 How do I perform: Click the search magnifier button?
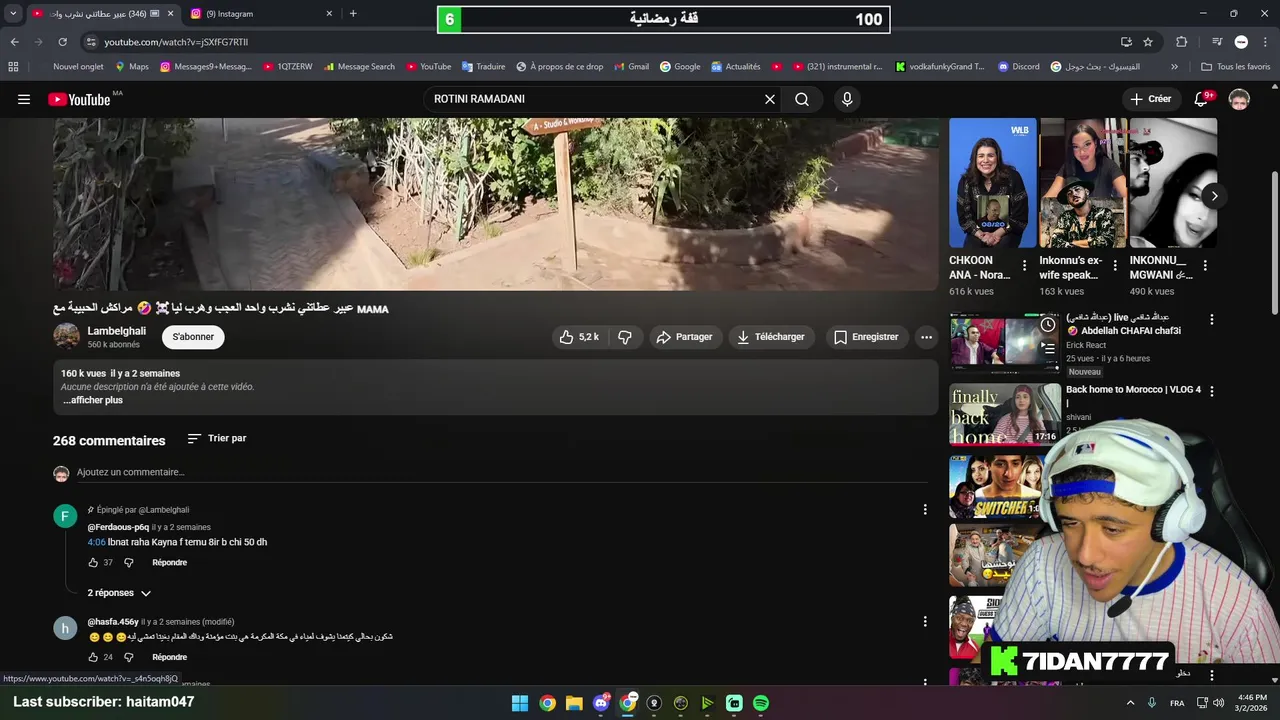point(802,99)
